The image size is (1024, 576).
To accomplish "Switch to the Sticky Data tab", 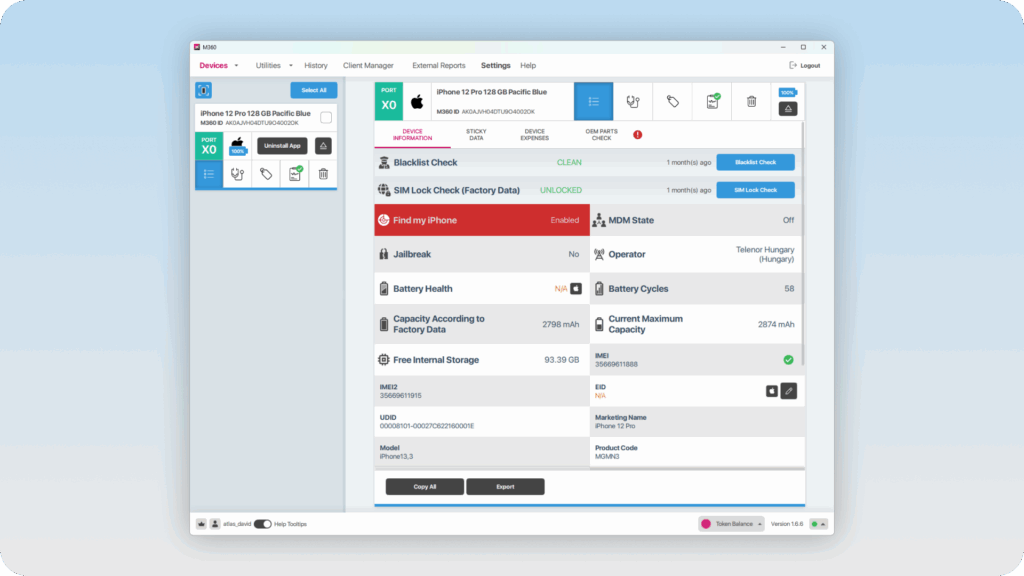I will tap(476, 135).
